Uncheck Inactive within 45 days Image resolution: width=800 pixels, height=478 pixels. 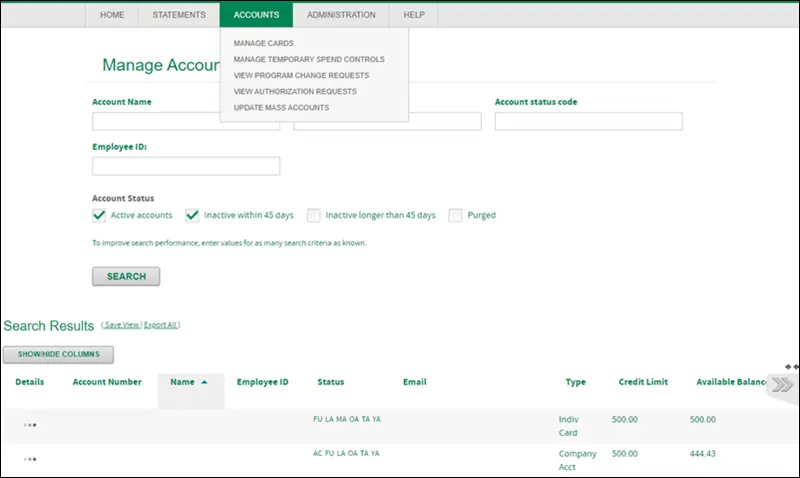click(x=192, y=215)
